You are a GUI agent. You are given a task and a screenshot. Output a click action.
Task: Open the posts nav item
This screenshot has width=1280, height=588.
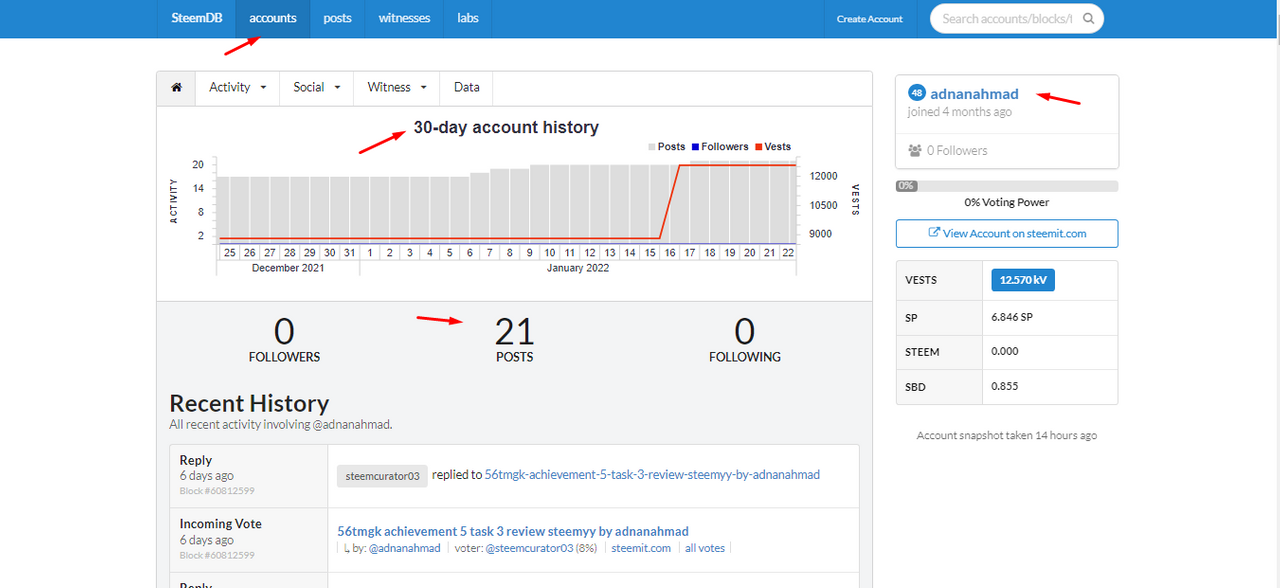coord(337,18)
